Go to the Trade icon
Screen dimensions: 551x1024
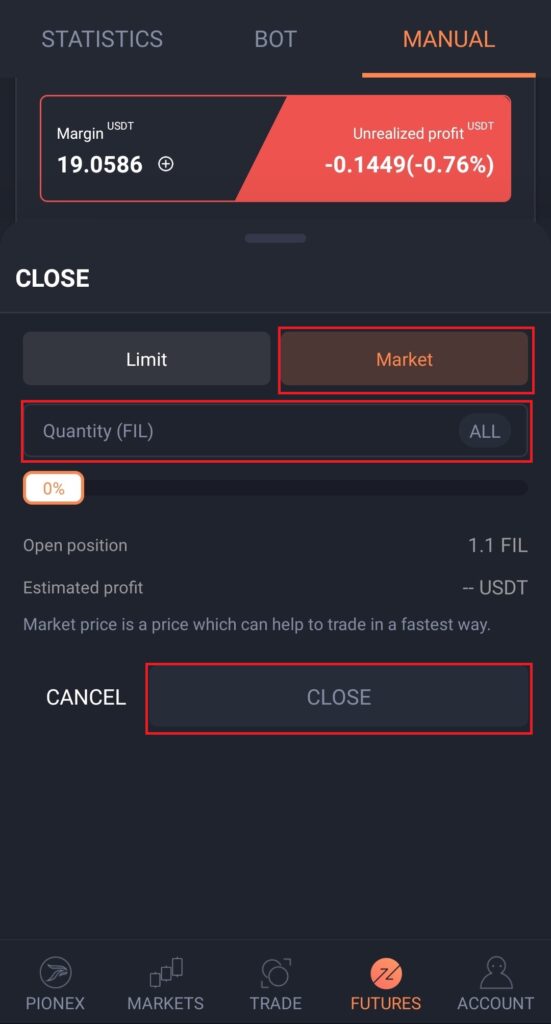point(276,974)
